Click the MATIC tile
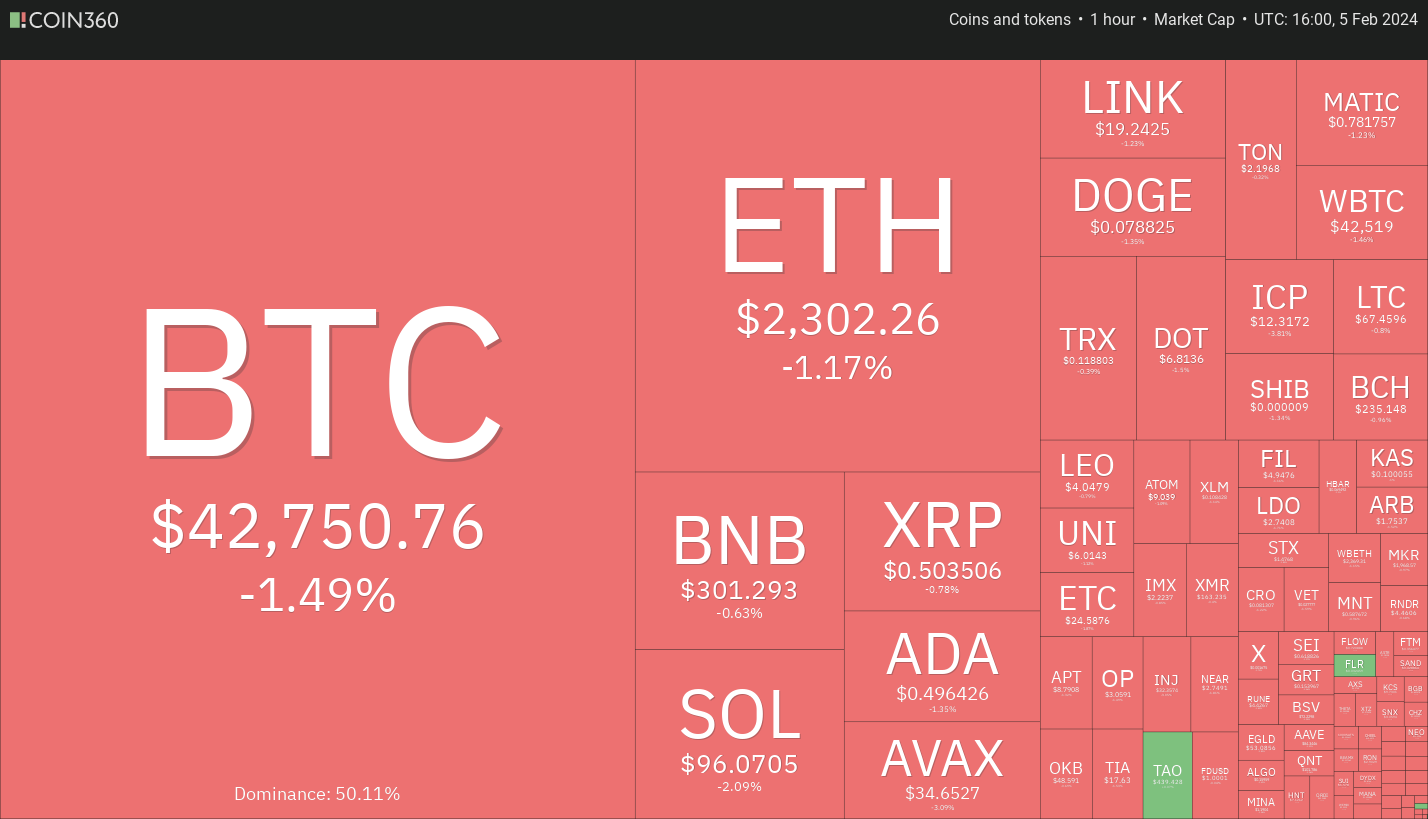Screen dimensions: 1428x819 pyautogui.click(x=1362, y=113)
